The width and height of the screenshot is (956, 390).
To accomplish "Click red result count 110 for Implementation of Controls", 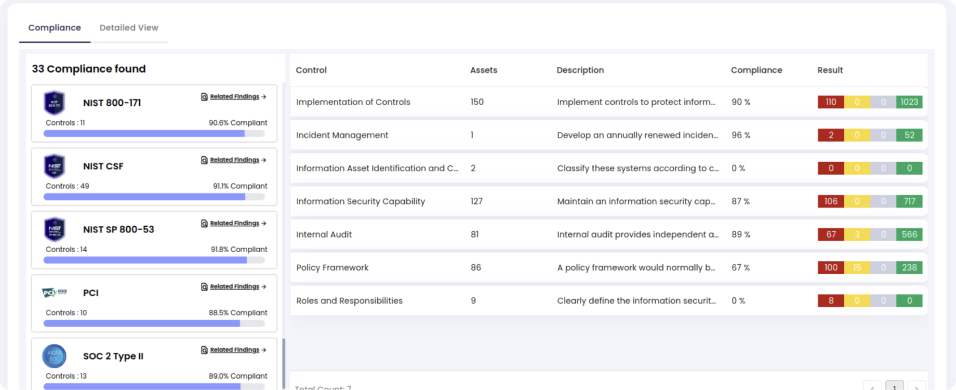I will (831, 102).
